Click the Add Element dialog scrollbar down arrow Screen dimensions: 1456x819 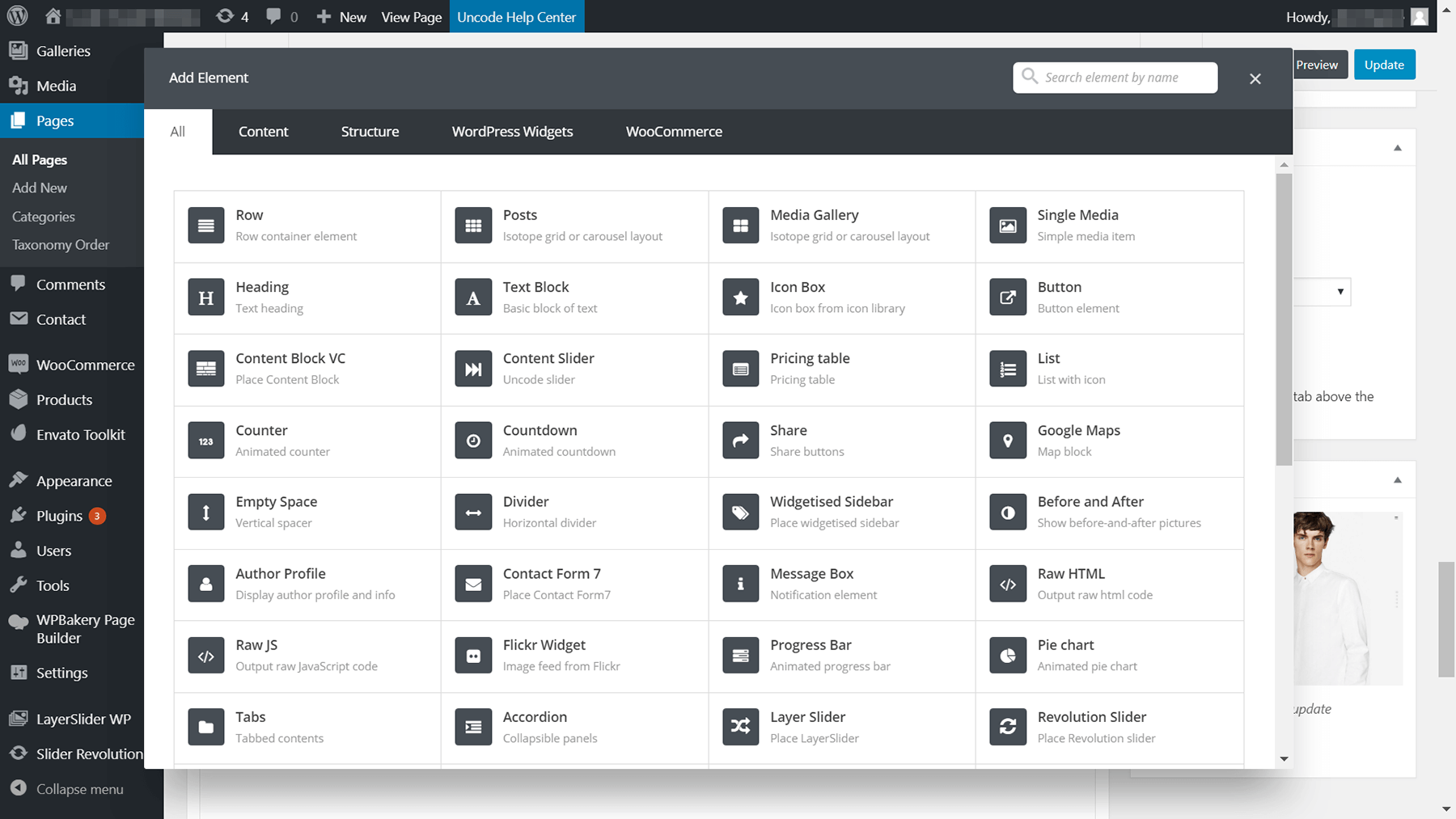[x=1284, y=759]
